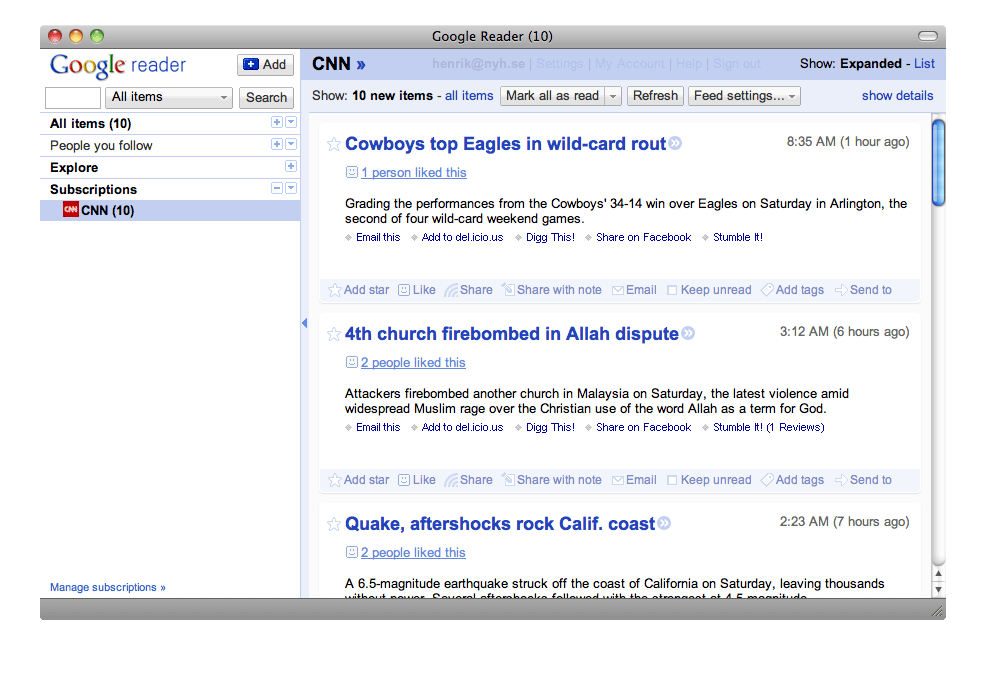
Task: Open Cowboys article via arrow icon
Action: [x=675, y=143]
